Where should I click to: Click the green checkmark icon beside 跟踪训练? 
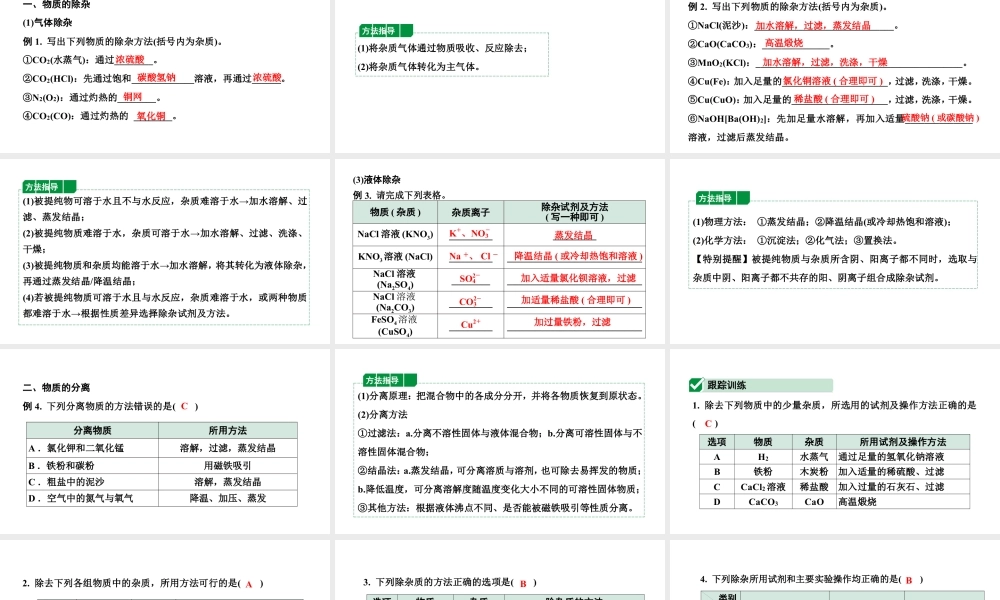point(697,384)
